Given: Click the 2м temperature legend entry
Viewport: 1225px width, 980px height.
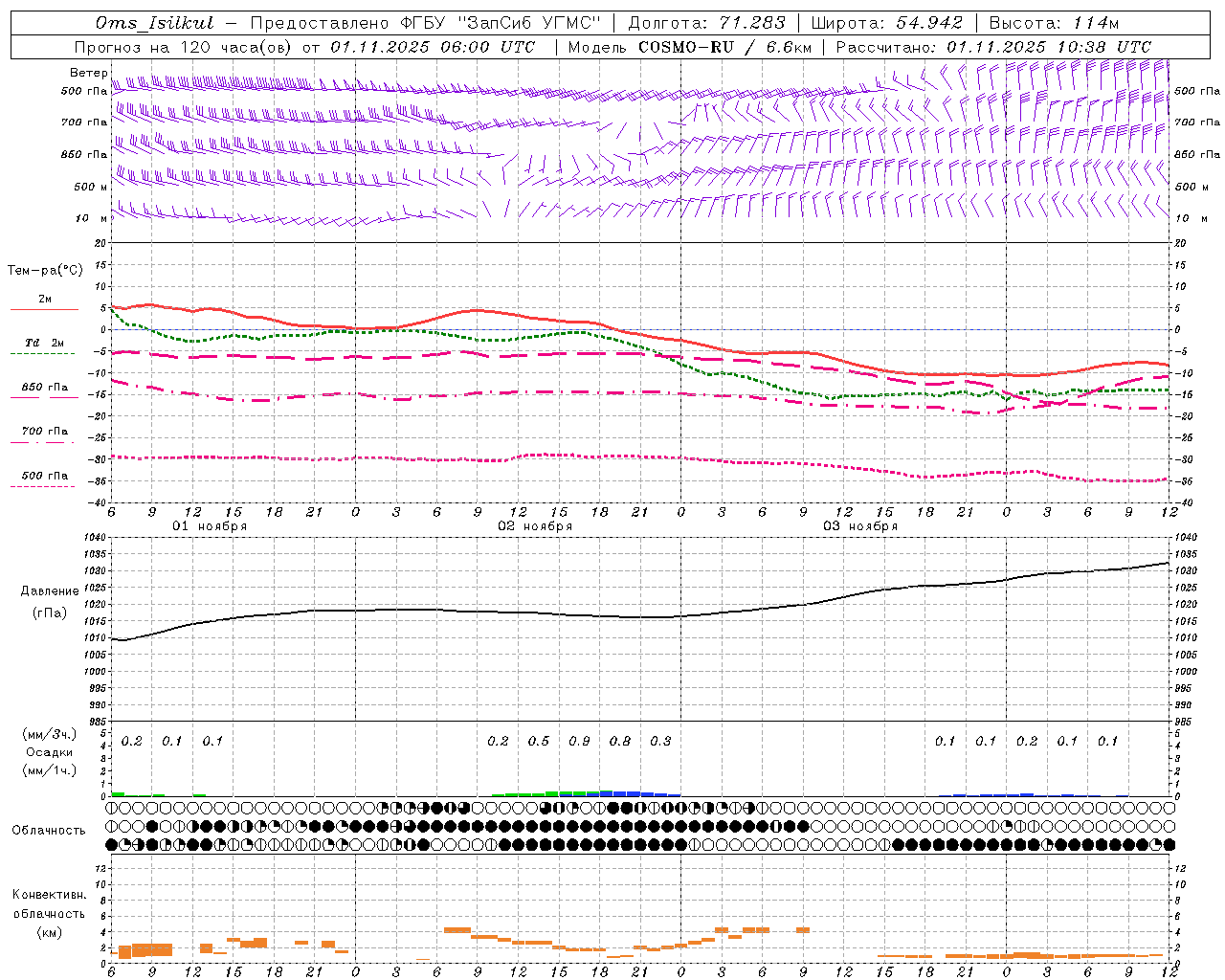Looking at the screenshot, I should tap(45, 300).
